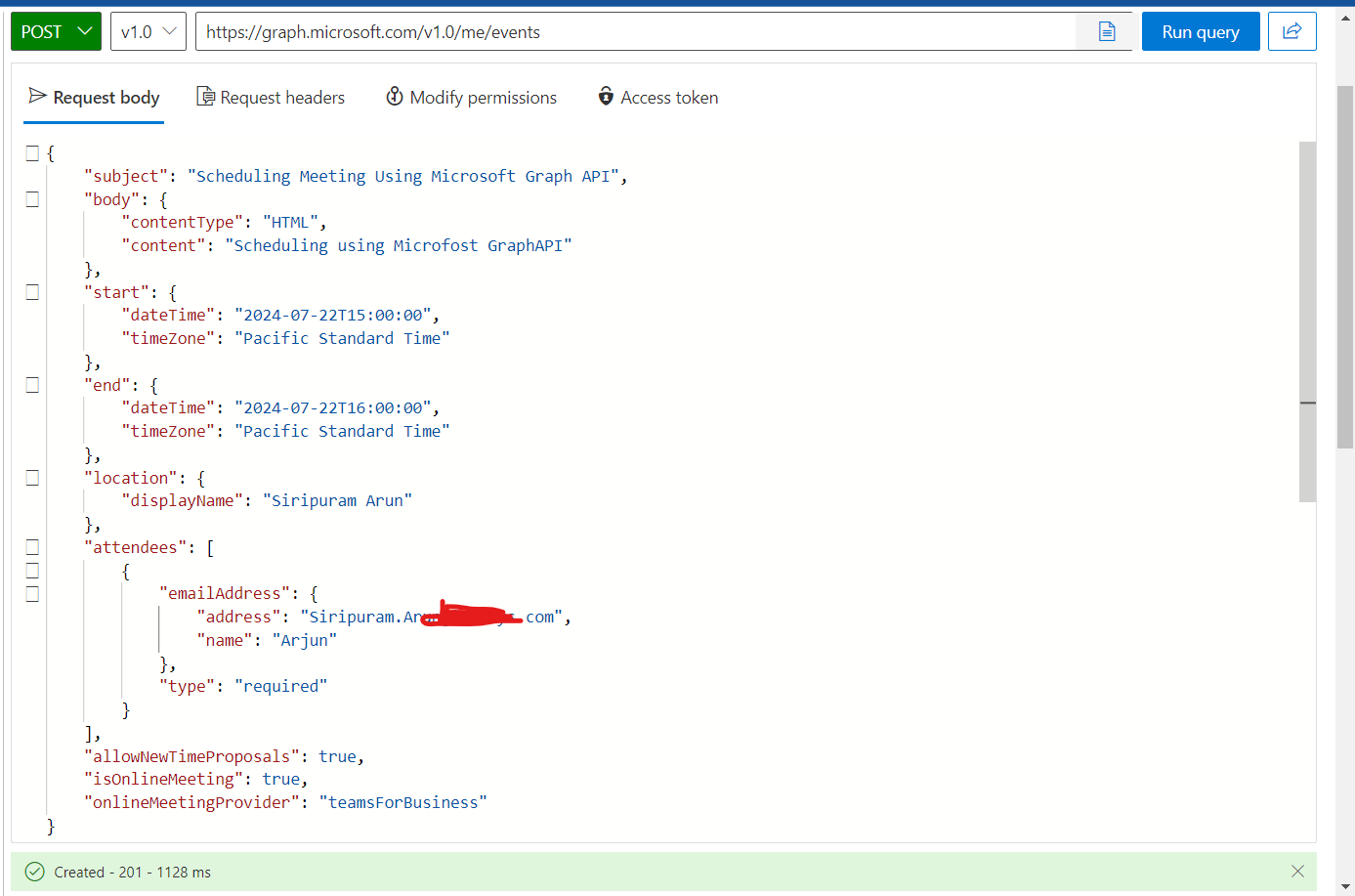Click the Request headers document icon
The image size is (1355, 896).
pyautogui.click(x=205, y=96)
